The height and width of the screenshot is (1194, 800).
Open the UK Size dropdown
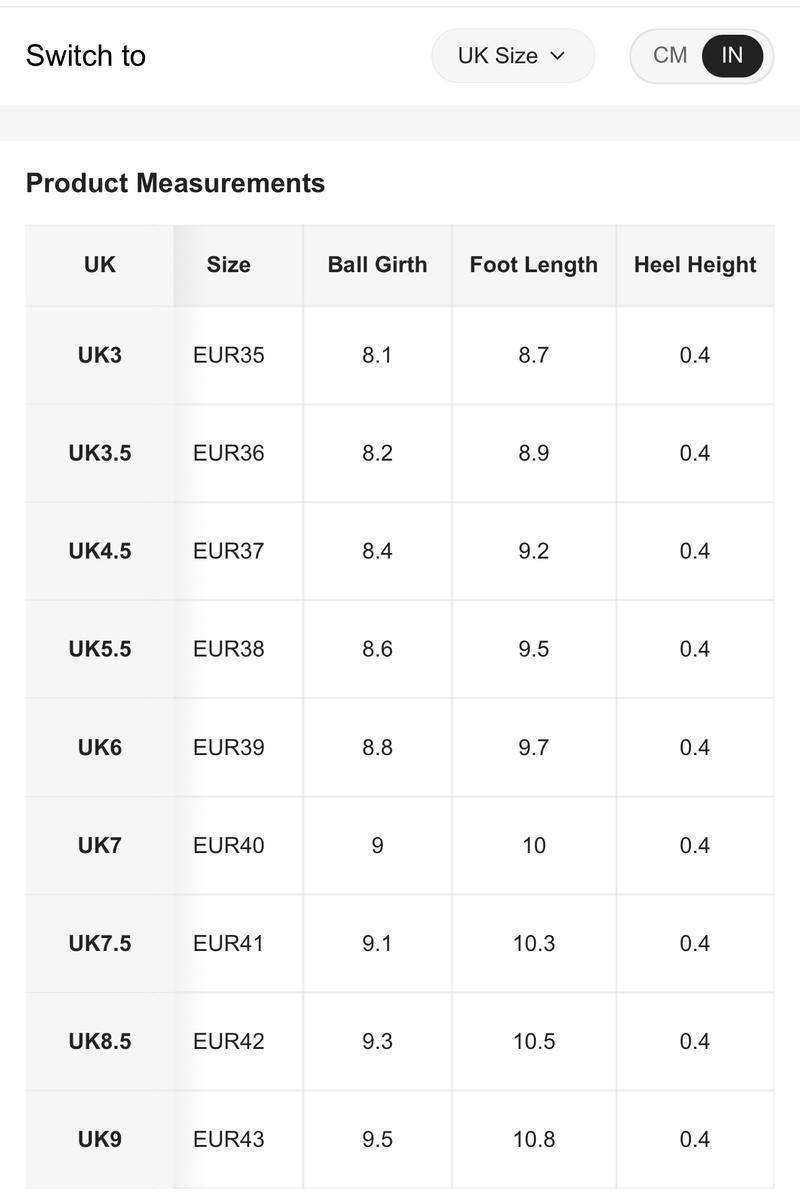pos(513,56)
